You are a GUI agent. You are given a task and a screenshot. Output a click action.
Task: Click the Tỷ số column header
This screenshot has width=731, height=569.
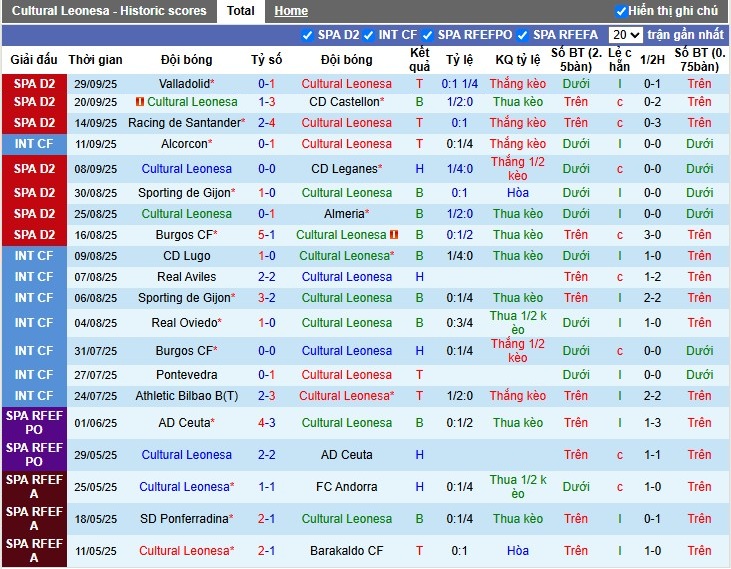[x=267, y=60]
